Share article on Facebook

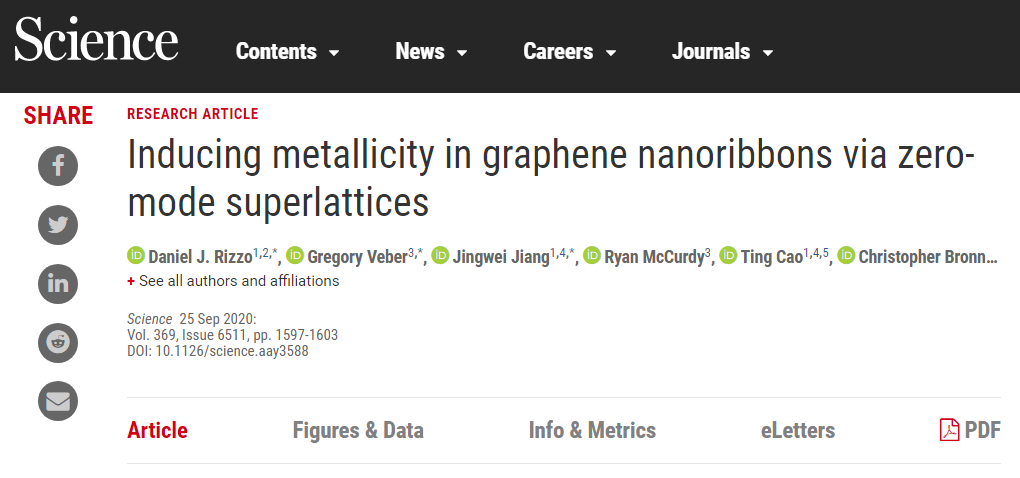click(x=58, y=165)
